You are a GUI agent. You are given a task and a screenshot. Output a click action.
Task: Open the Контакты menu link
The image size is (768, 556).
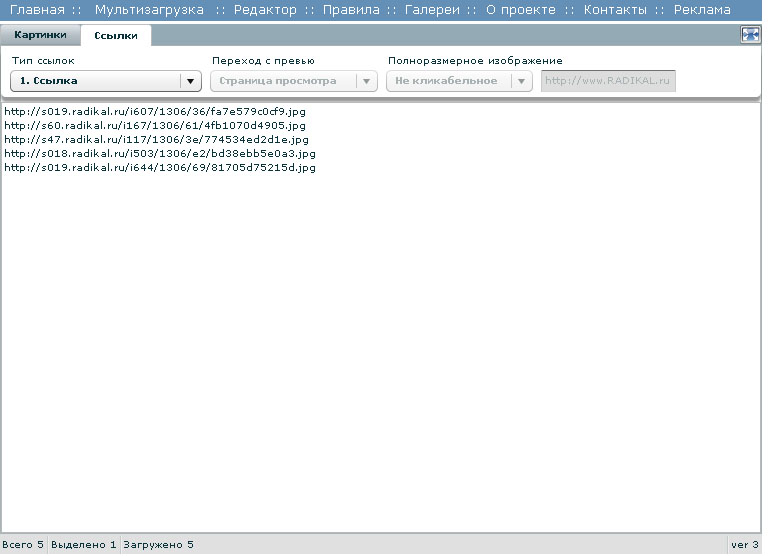pyautogui.click(x=614, y=10)
